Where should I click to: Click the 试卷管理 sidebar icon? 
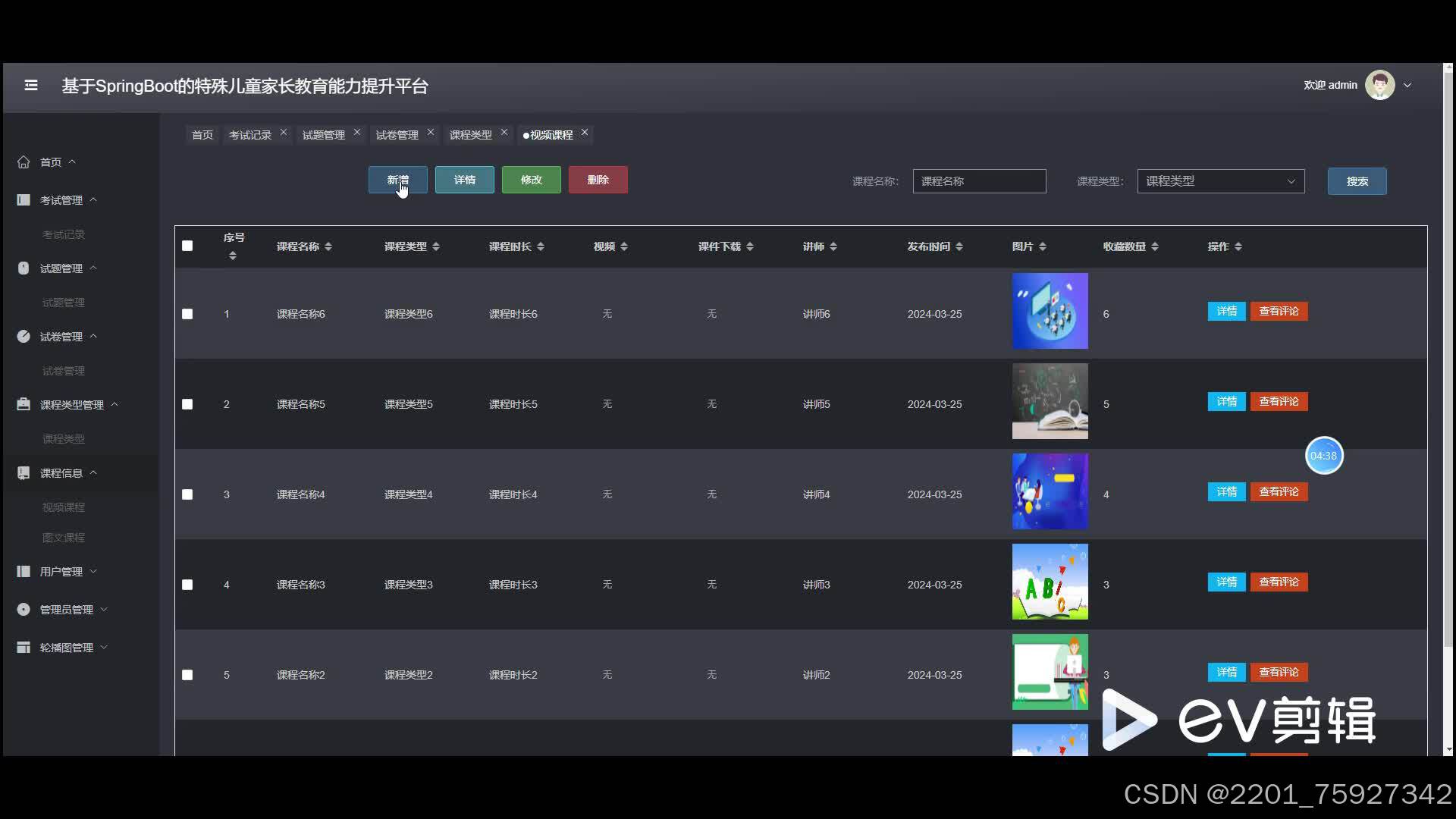coord(24,337)
